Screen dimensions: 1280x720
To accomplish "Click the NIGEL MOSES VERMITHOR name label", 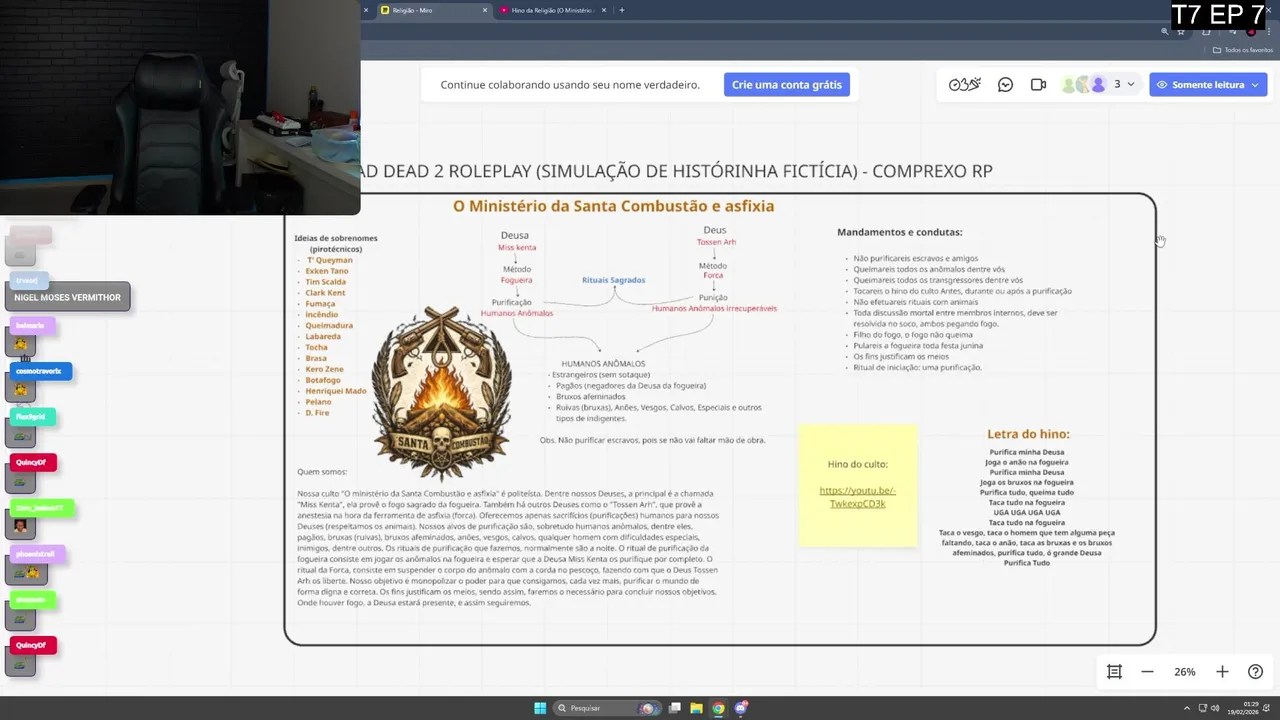I will point(67,297).
